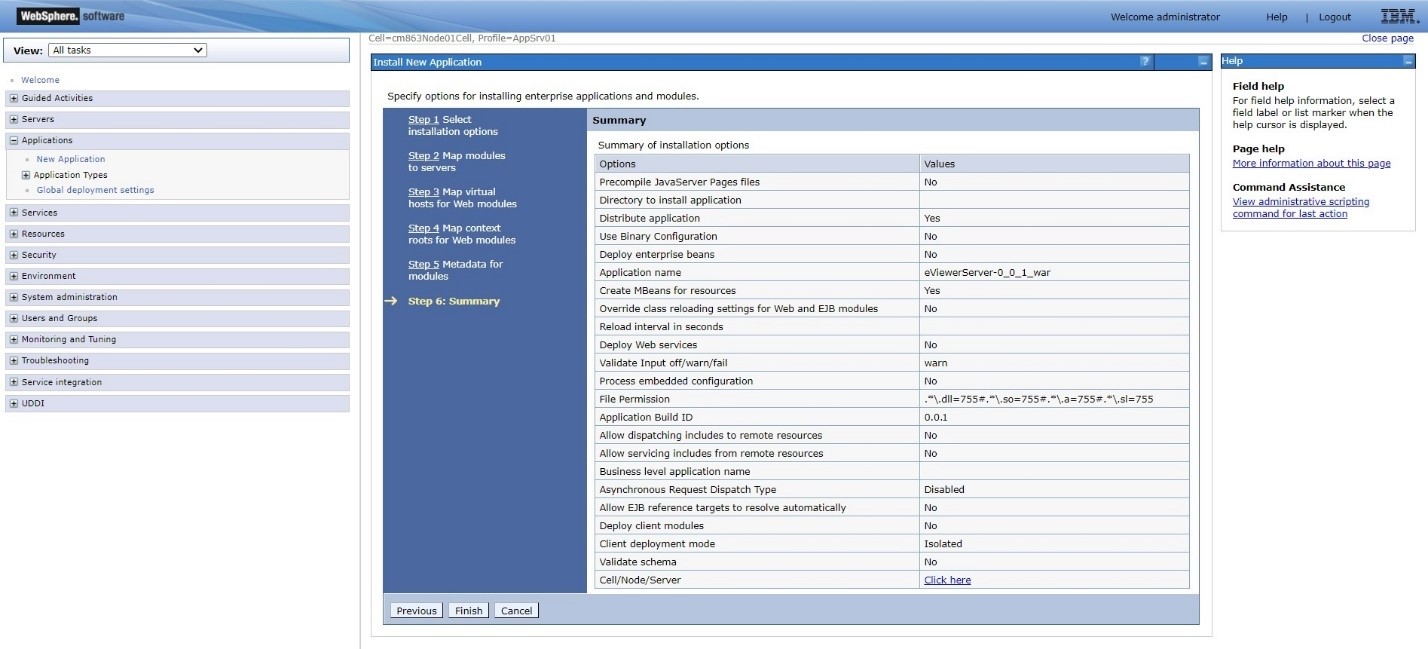
Task: Expand System administration plus icon
Action: tap(13, 297)
